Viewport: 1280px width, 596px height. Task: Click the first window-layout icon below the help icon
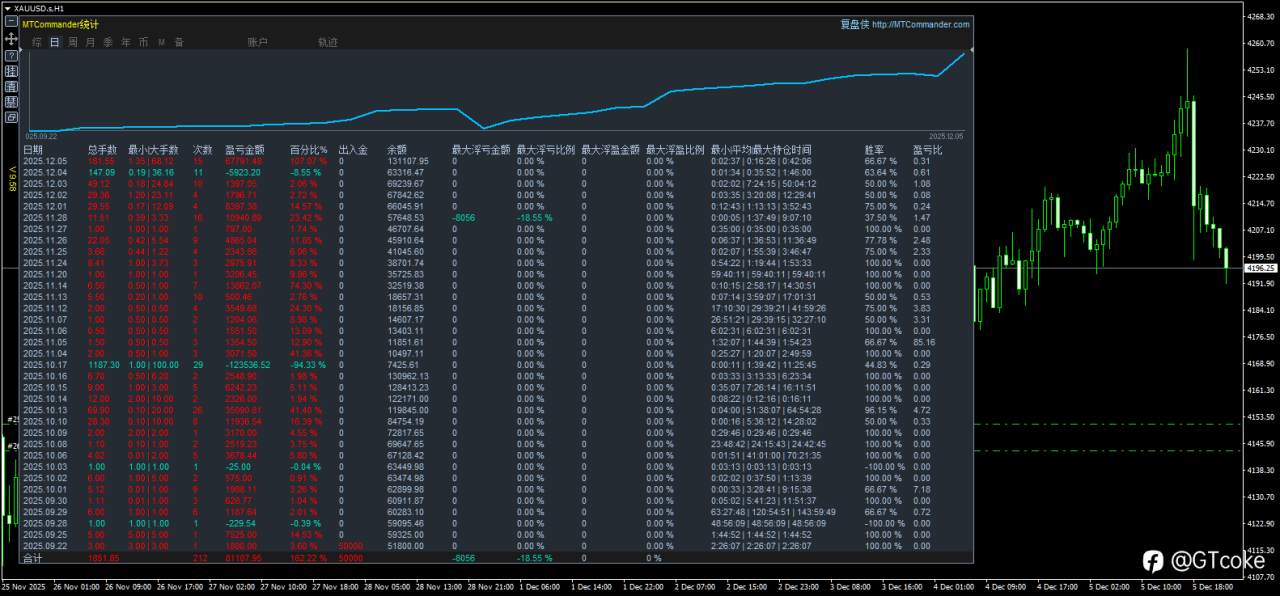click(11, 70)
